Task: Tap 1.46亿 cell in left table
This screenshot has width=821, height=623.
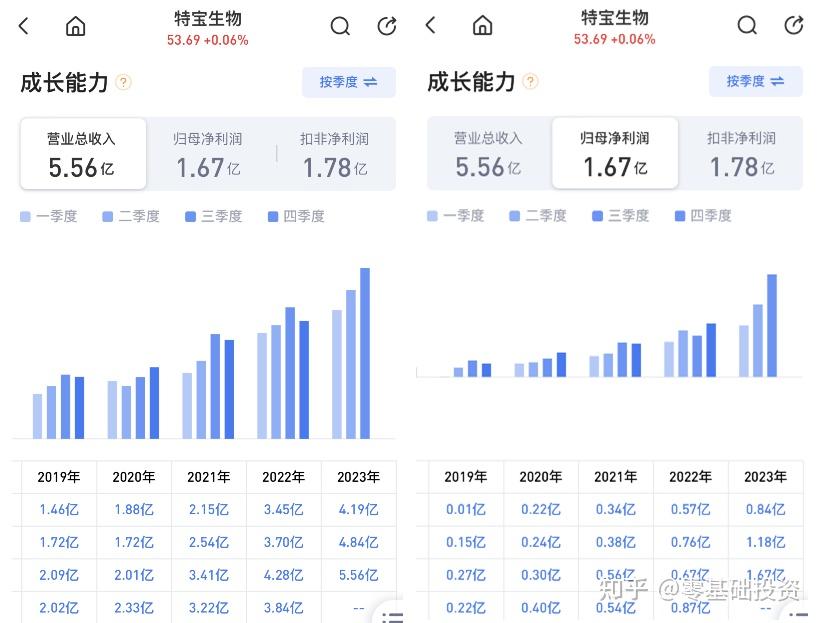Action: 59,509
